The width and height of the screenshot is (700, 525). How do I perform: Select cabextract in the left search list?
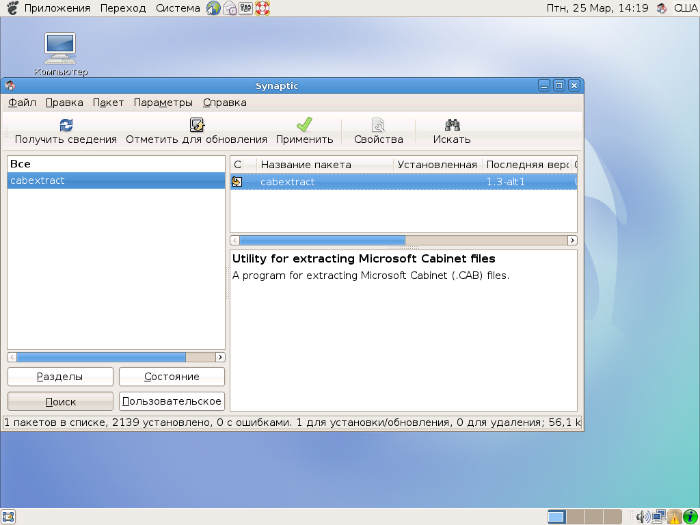116,180
